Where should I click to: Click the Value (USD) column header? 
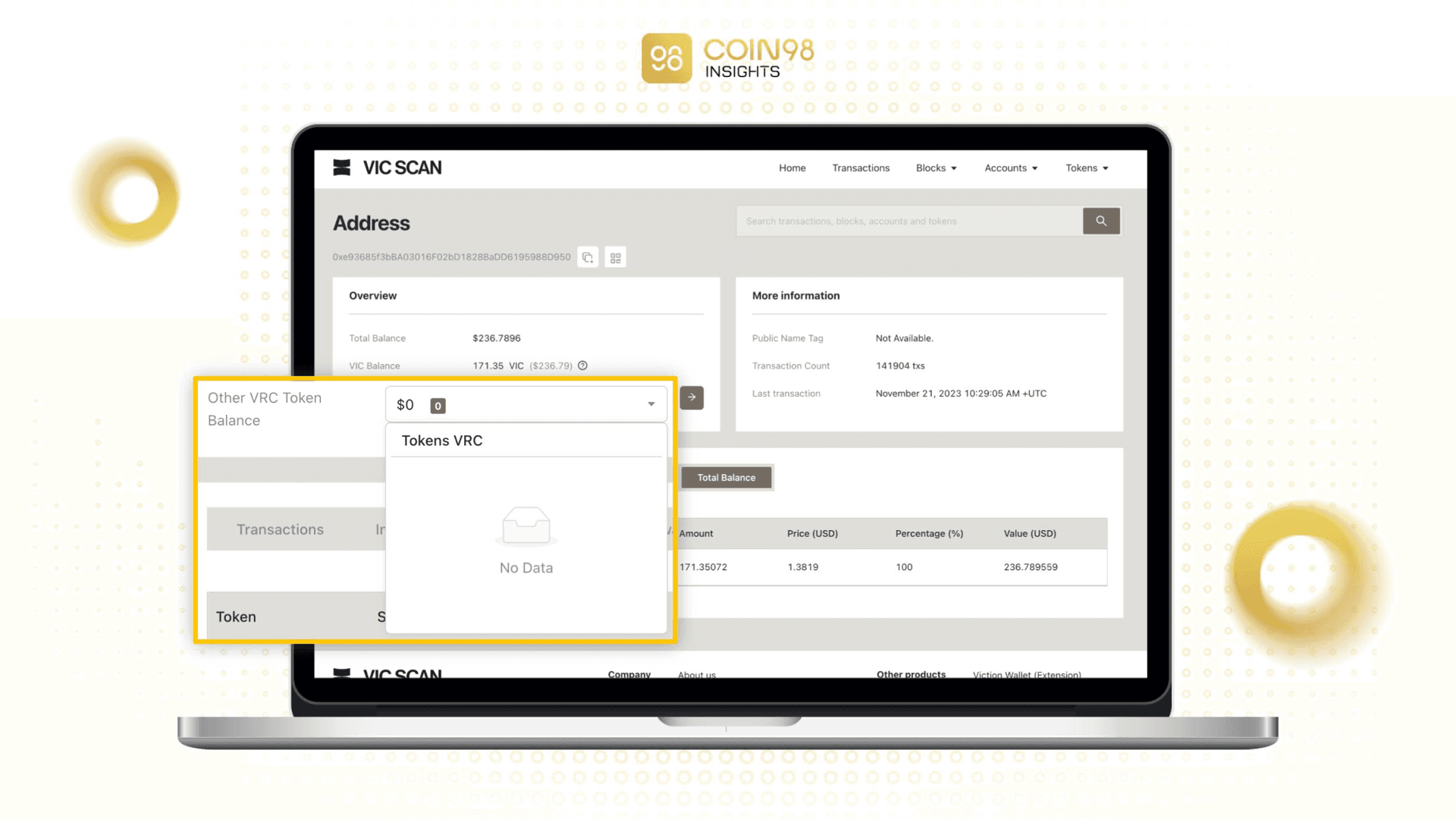pyautogui.click(x=1030, y=534)
